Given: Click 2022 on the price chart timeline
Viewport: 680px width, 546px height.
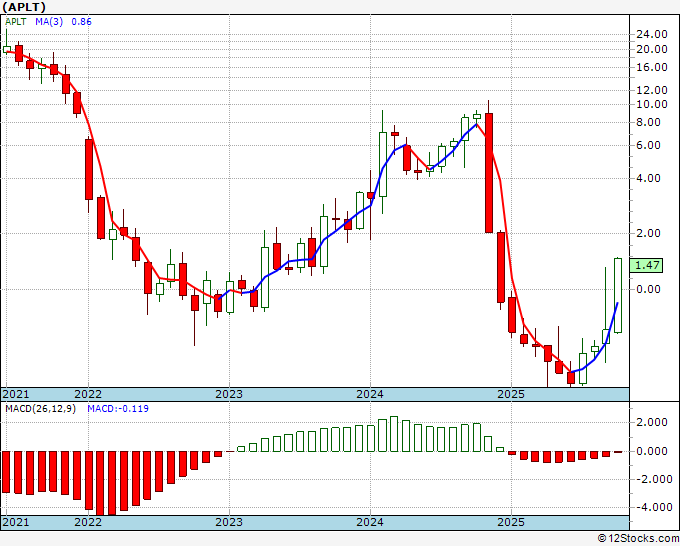Looking at the screenshot, I should [x=88, y=394].
